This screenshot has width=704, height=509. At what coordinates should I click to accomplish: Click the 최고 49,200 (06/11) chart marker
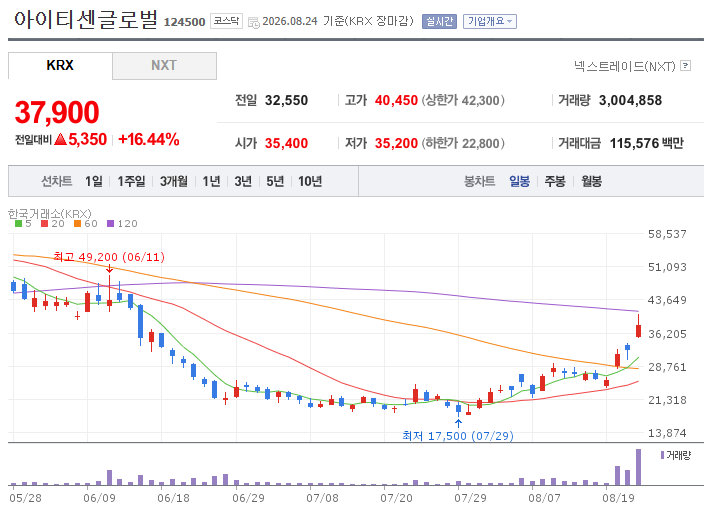(109, 257)
